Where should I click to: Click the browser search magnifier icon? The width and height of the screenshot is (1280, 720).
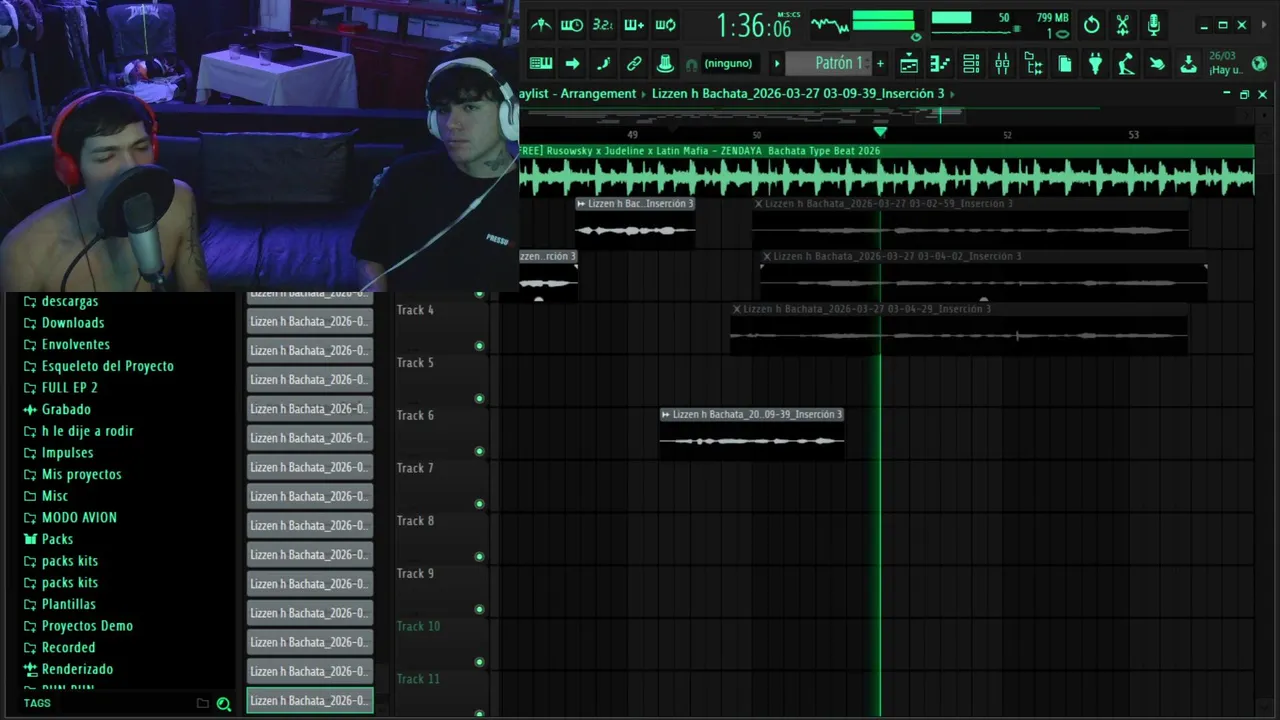tap(224, 704)
